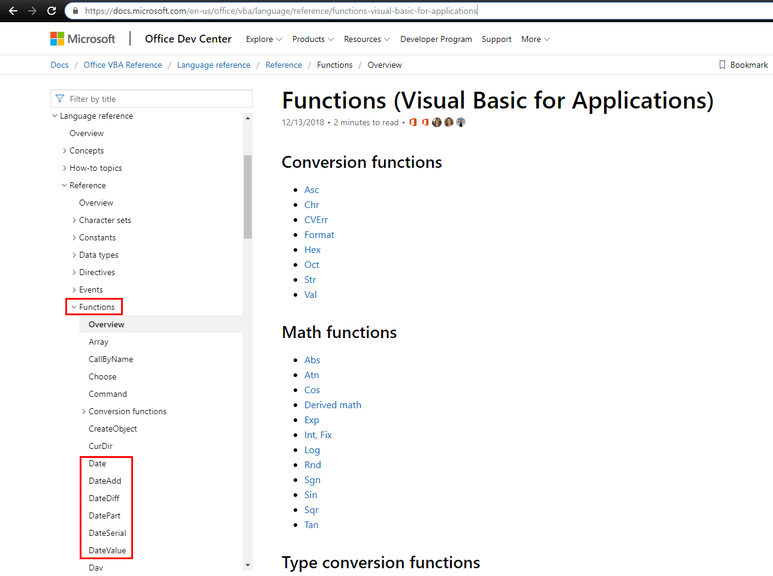Open the DateSerial sidebar item
The image size is (773, 576).
click(x=107, y=533)
